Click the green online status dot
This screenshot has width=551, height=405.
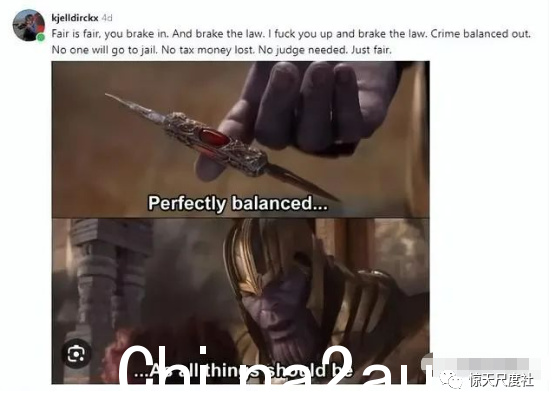click(41, 37)
